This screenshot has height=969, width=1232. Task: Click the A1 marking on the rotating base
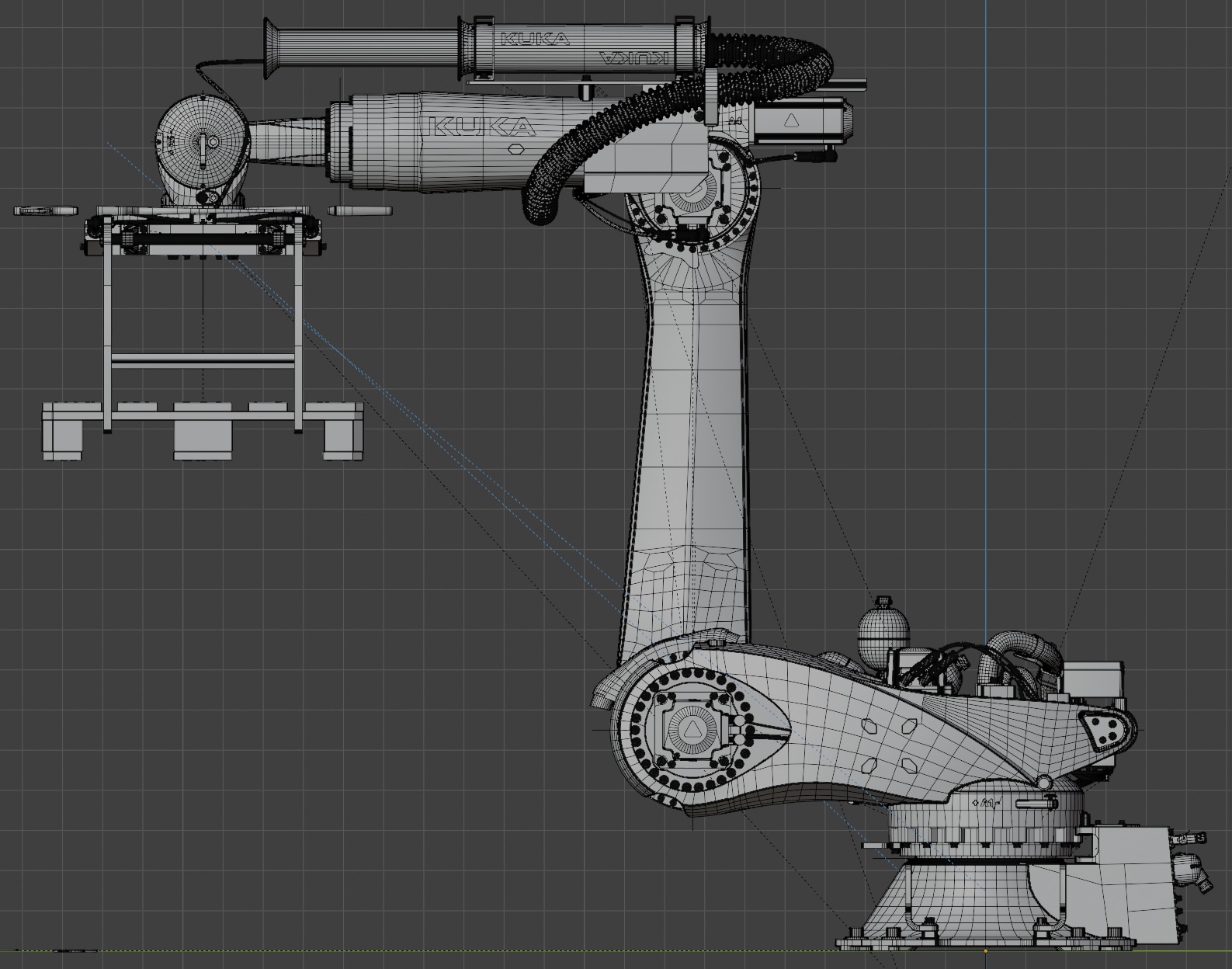click(987, 804)
